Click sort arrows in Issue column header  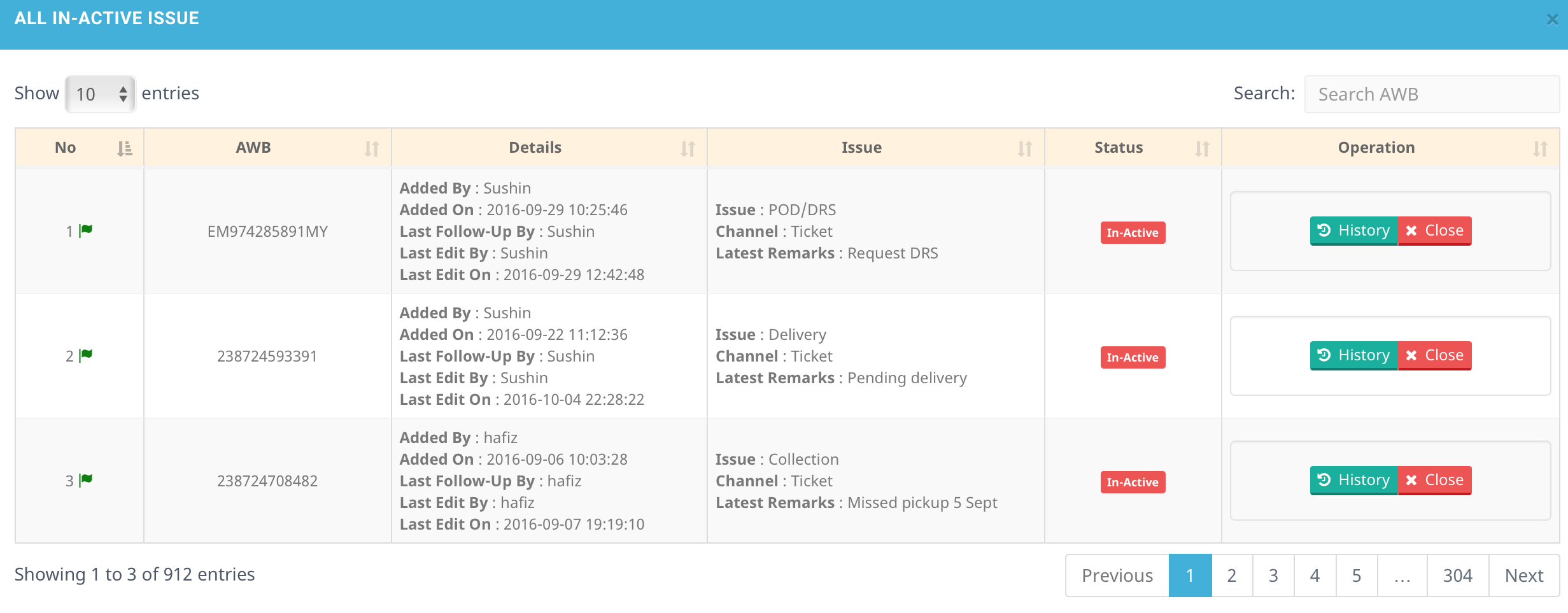(x=1024, y=148)
